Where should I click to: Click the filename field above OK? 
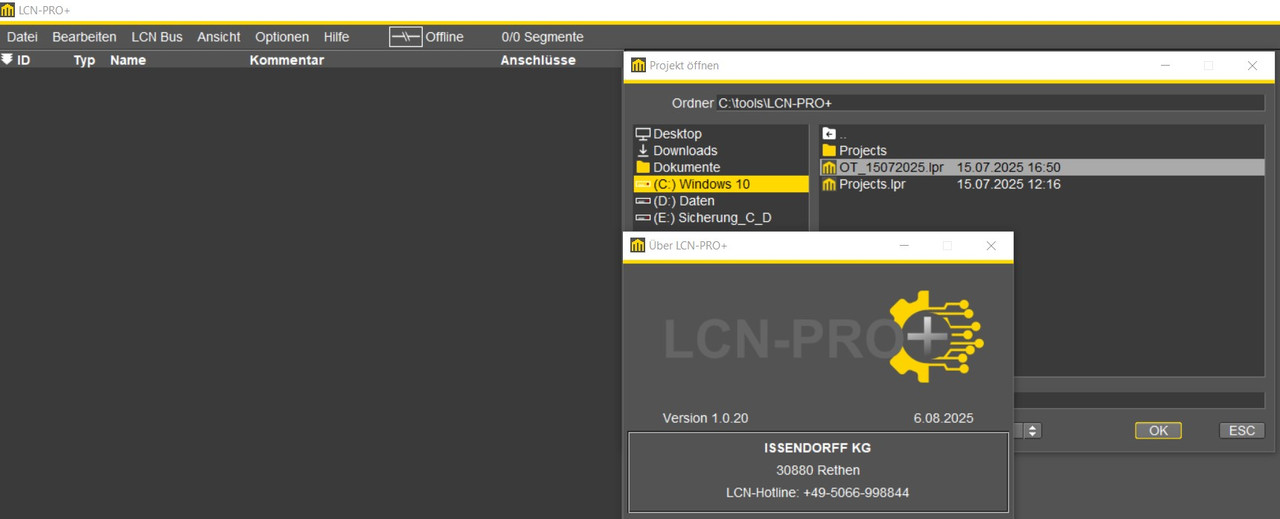(1139, 400)
